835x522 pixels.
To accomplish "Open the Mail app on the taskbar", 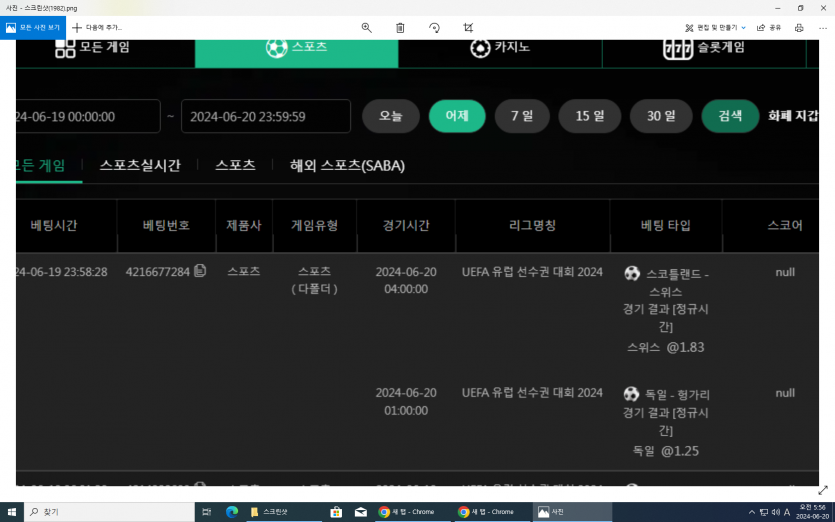I will tap(361, 512).
